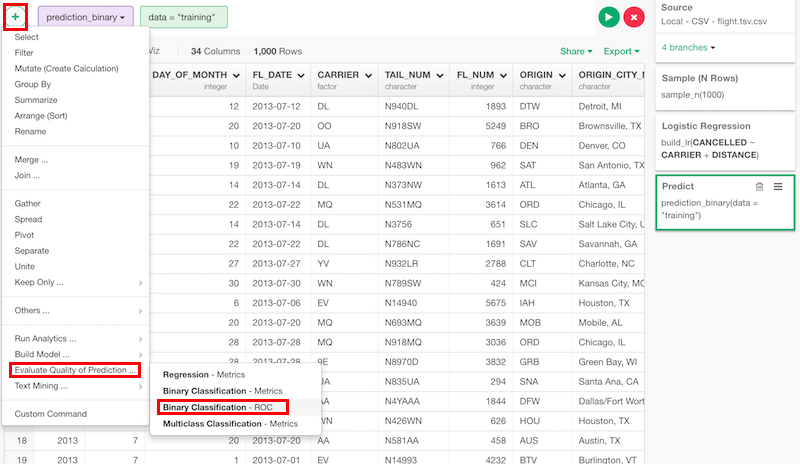Select the Sample (N Rows) step
This screenshot has height=464, width=800.
point(724,85)
